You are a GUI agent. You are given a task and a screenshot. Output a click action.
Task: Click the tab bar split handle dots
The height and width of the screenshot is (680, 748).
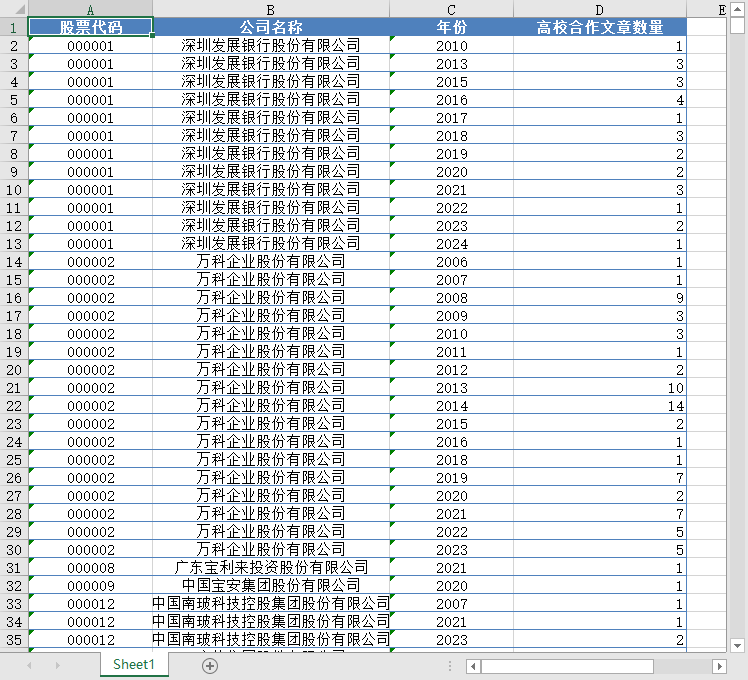coord(450,666)
